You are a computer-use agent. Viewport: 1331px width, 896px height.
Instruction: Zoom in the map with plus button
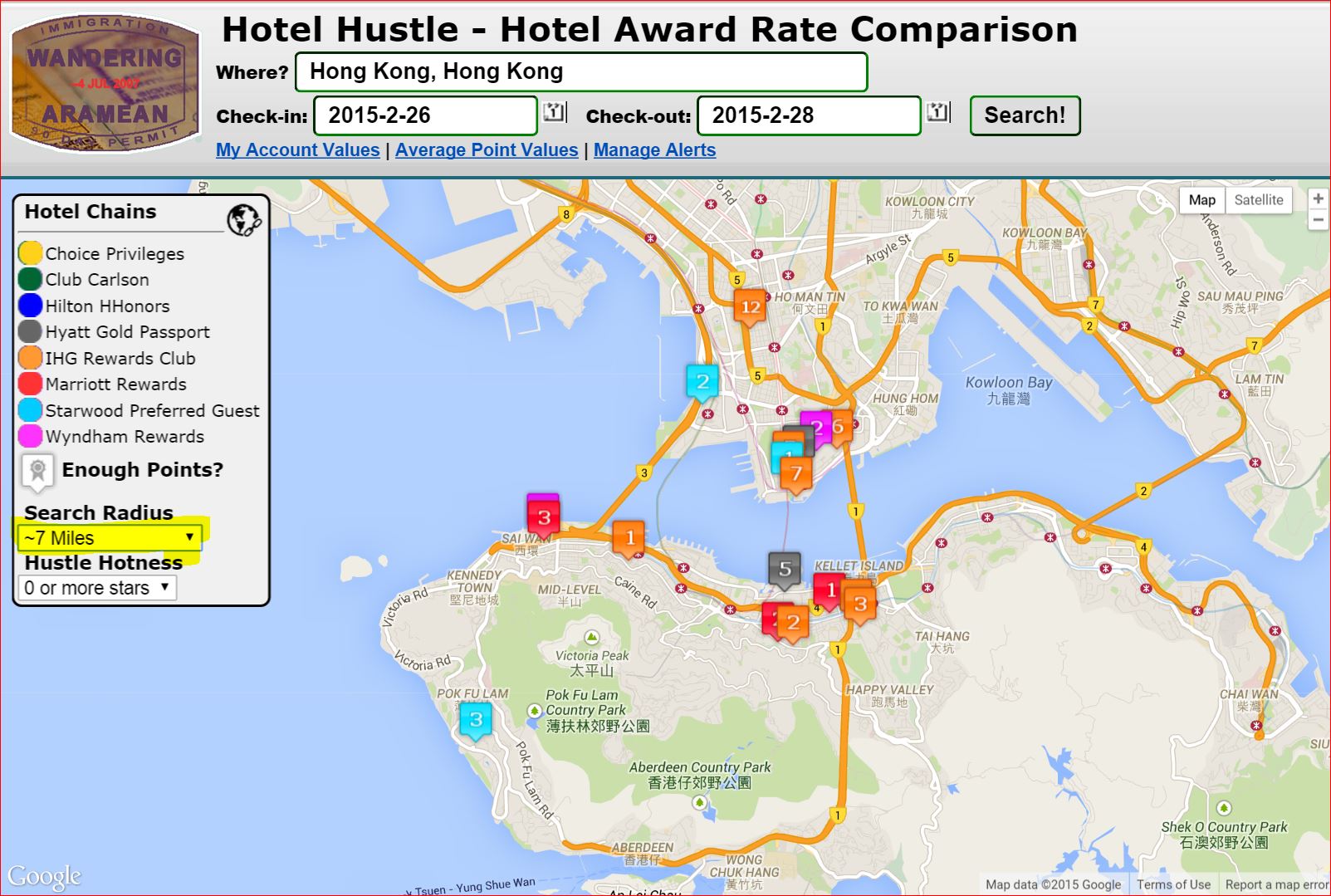tap(1318, 198)
